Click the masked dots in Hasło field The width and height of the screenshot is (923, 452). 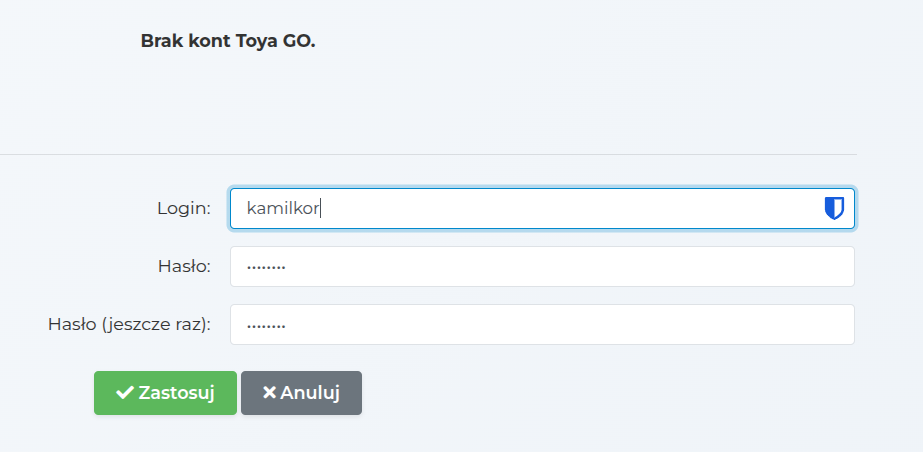click(x=267, y=267)
